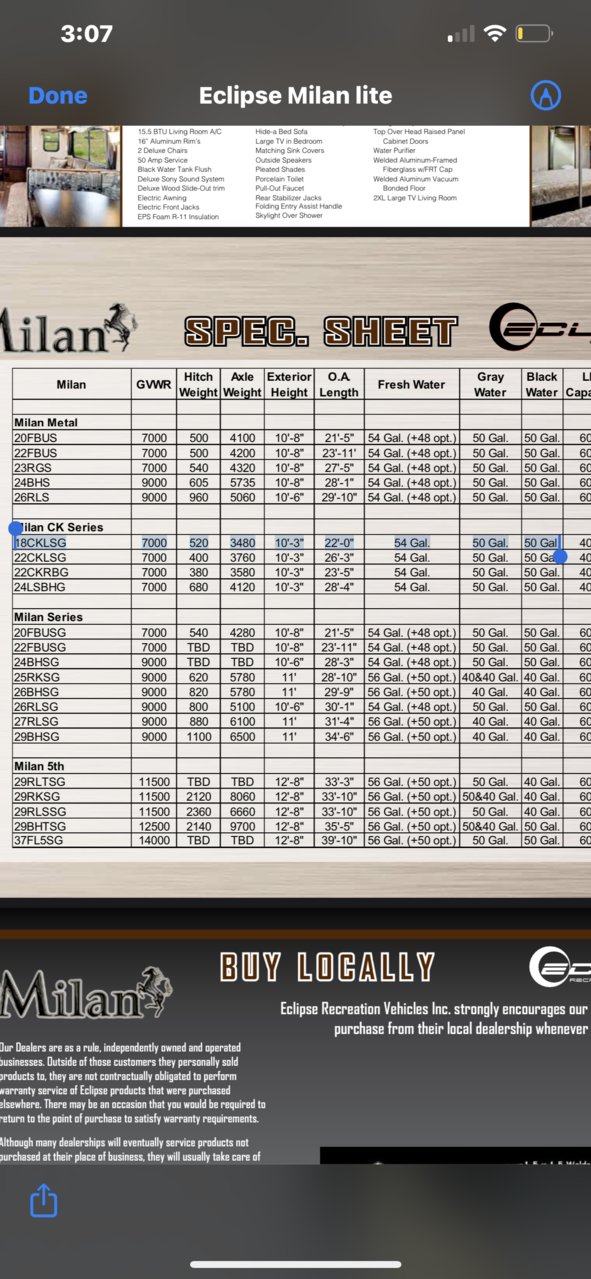This screenshot has height=1279, width=591.
Task: Tap the 1100 hitch weight value
Action: click(x=199, y=737)
